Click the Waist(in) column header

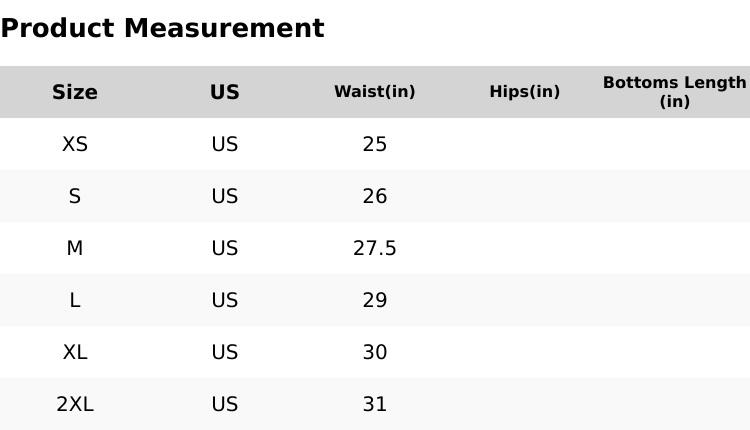375,92
